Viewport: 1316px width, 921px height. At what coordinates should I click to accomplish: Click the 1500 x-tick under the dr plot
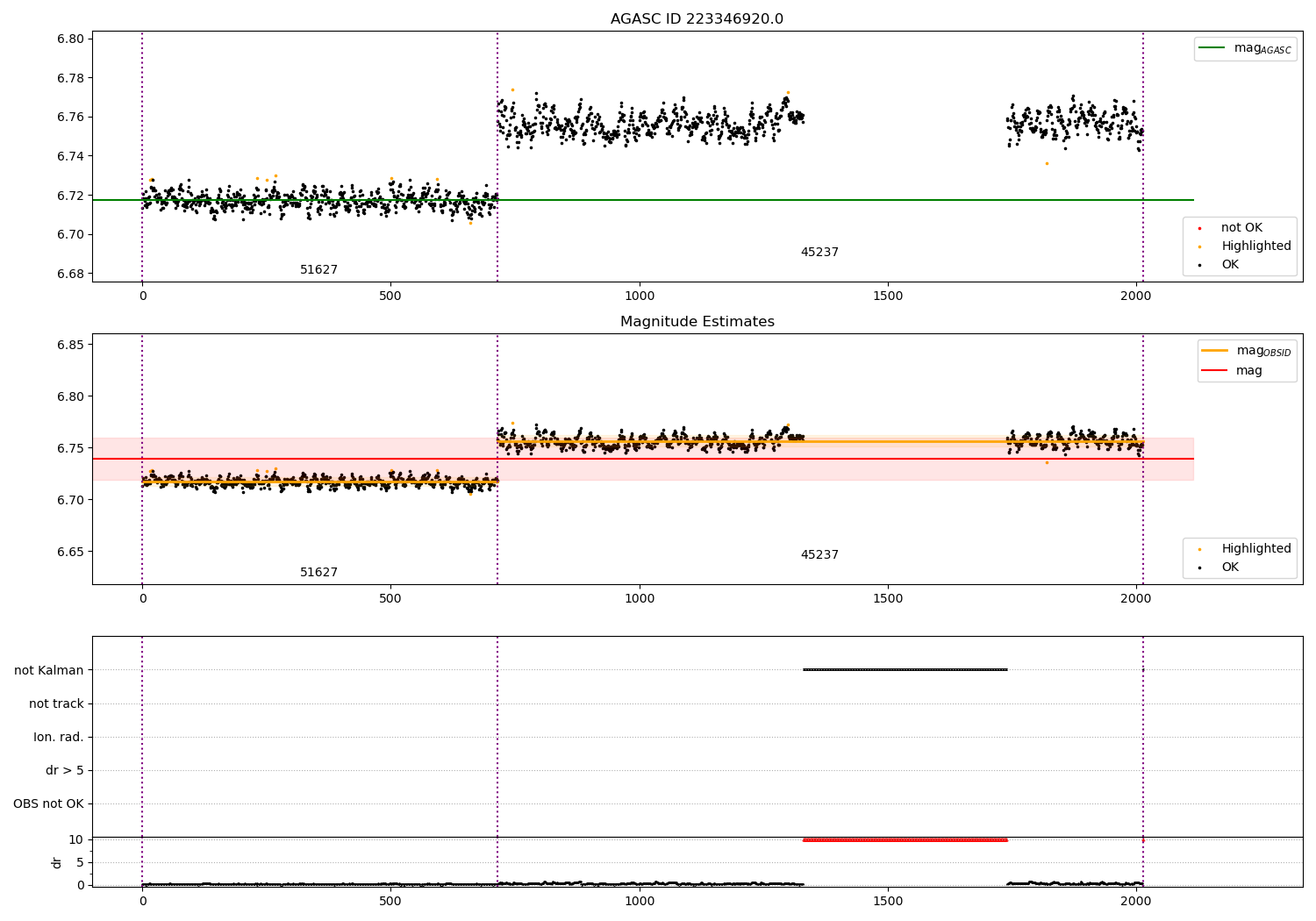[x=888, y=901]
